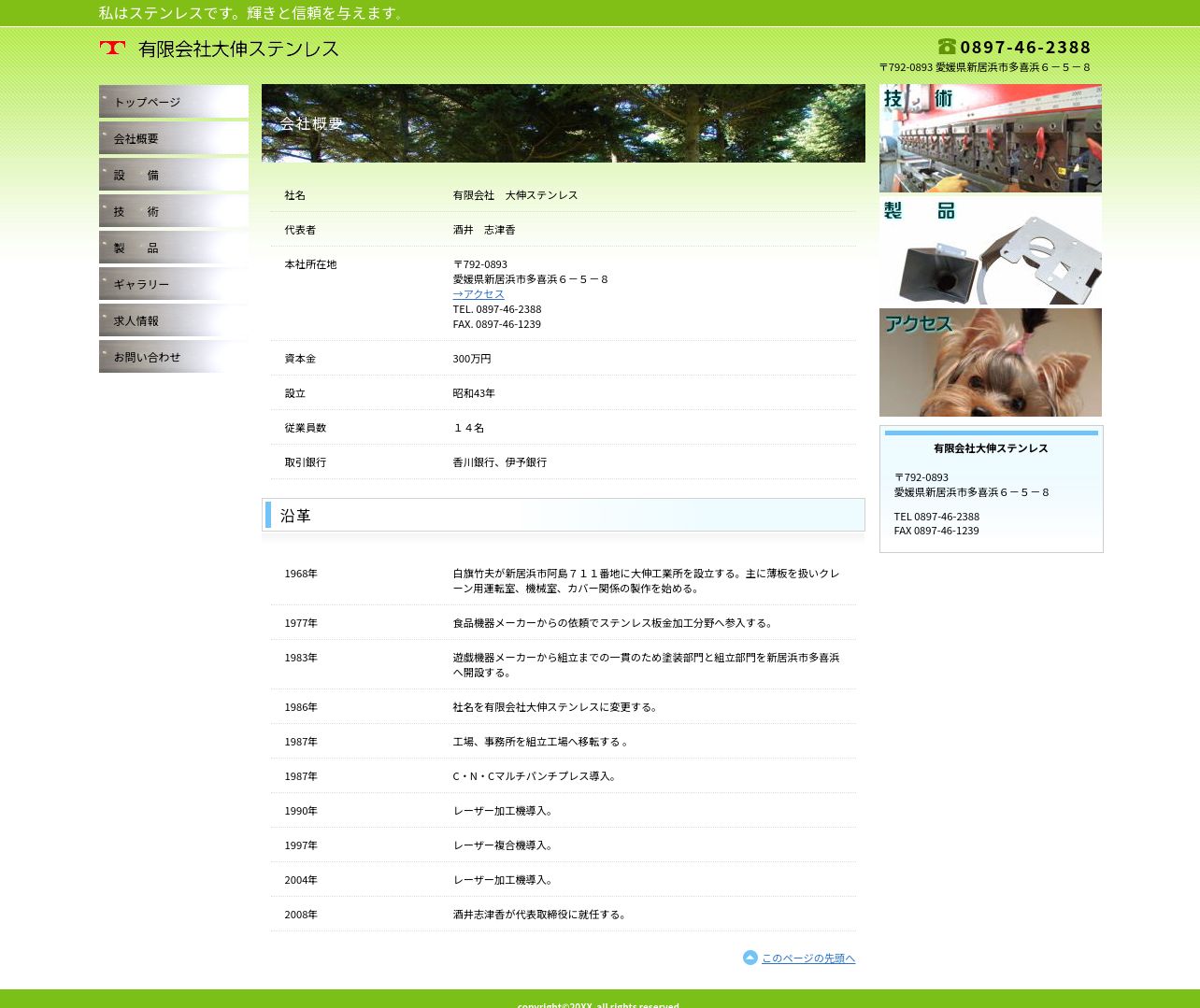This screenshot has height=1008, width=1200.
Task: Open 製品 in the side navigation
Action: point(174,248)
